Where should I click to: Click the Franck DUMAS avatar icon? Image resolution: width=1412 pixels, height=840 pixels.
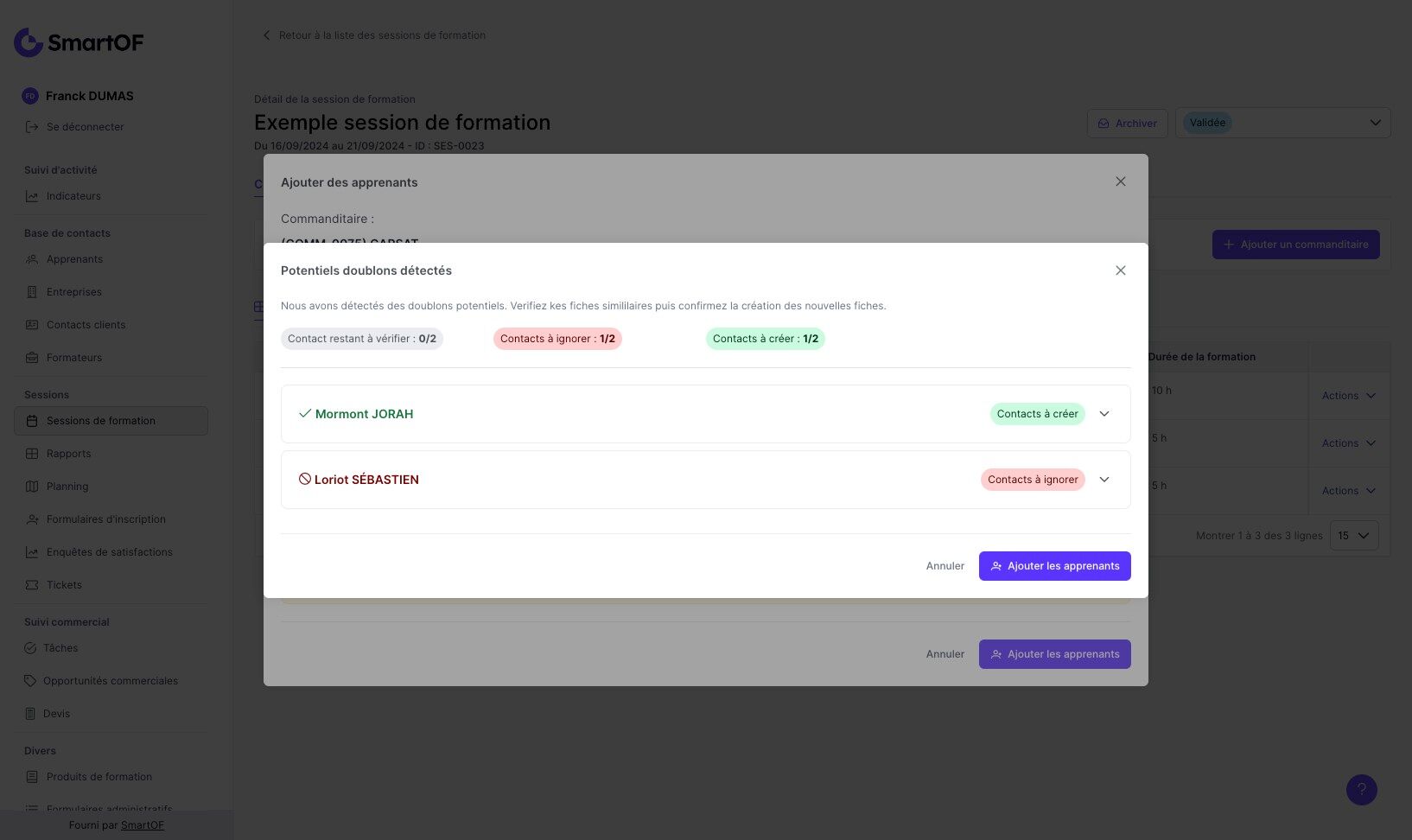(x=30, y=96)
